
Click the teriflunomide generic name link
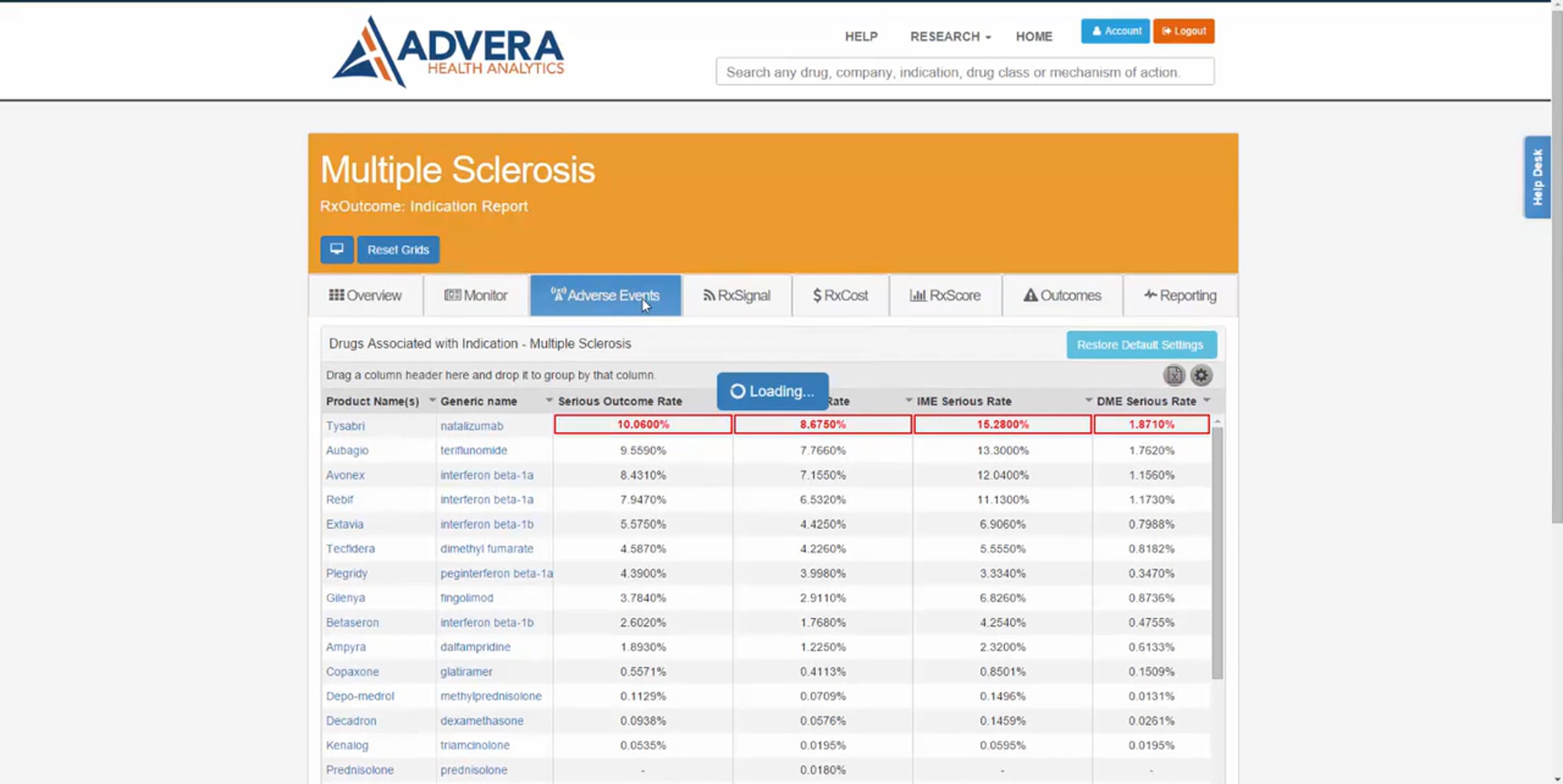473,450
